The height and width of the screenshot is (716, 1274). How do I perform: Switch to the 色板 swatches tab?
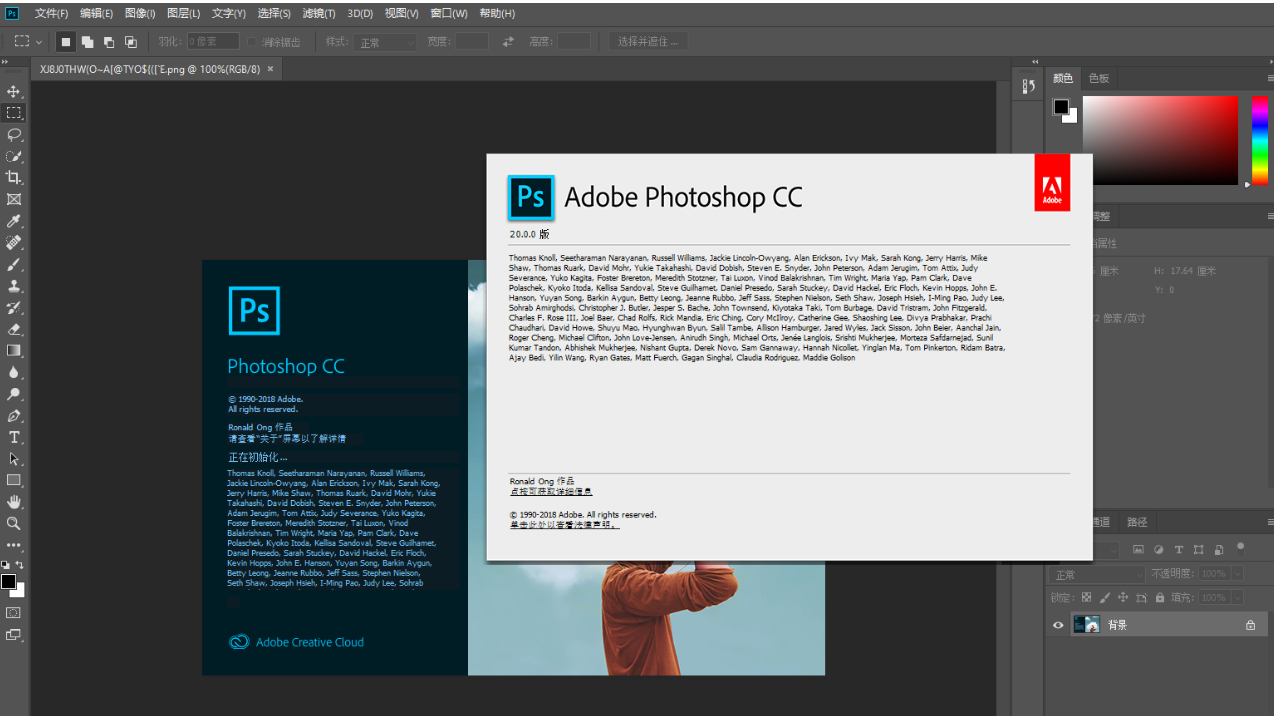[1098, 78]
